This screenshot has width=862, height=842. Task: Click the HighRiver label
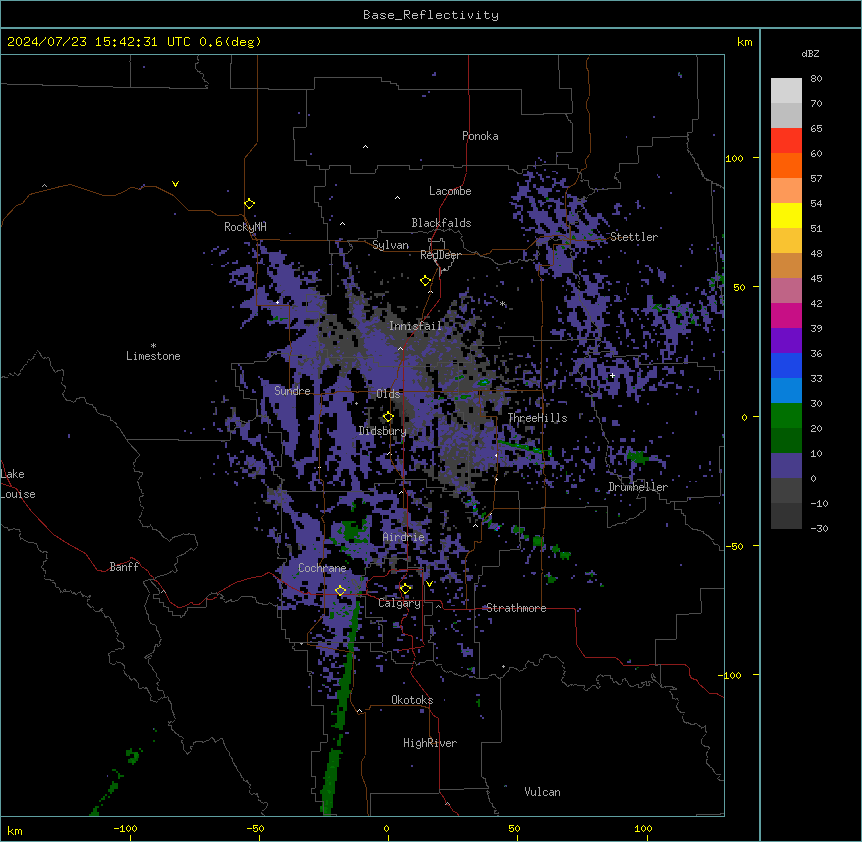point(430,743)
